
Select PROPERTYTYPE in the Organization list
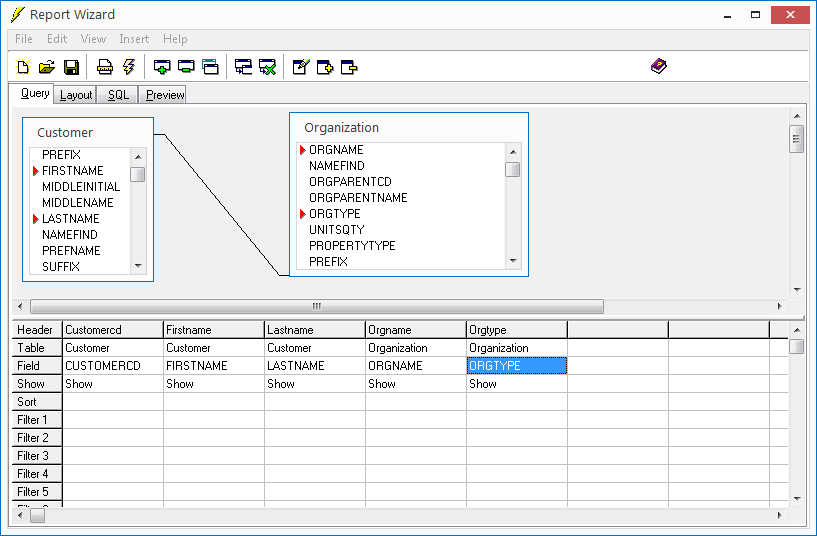352,246
